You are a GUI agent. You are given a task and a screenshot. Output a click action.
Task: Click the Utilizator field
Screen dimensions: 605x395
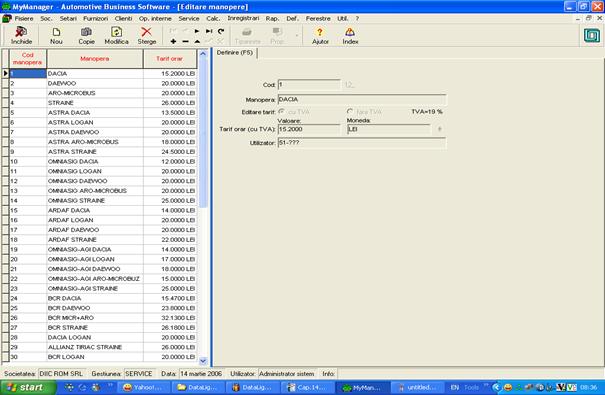[362, 143]
